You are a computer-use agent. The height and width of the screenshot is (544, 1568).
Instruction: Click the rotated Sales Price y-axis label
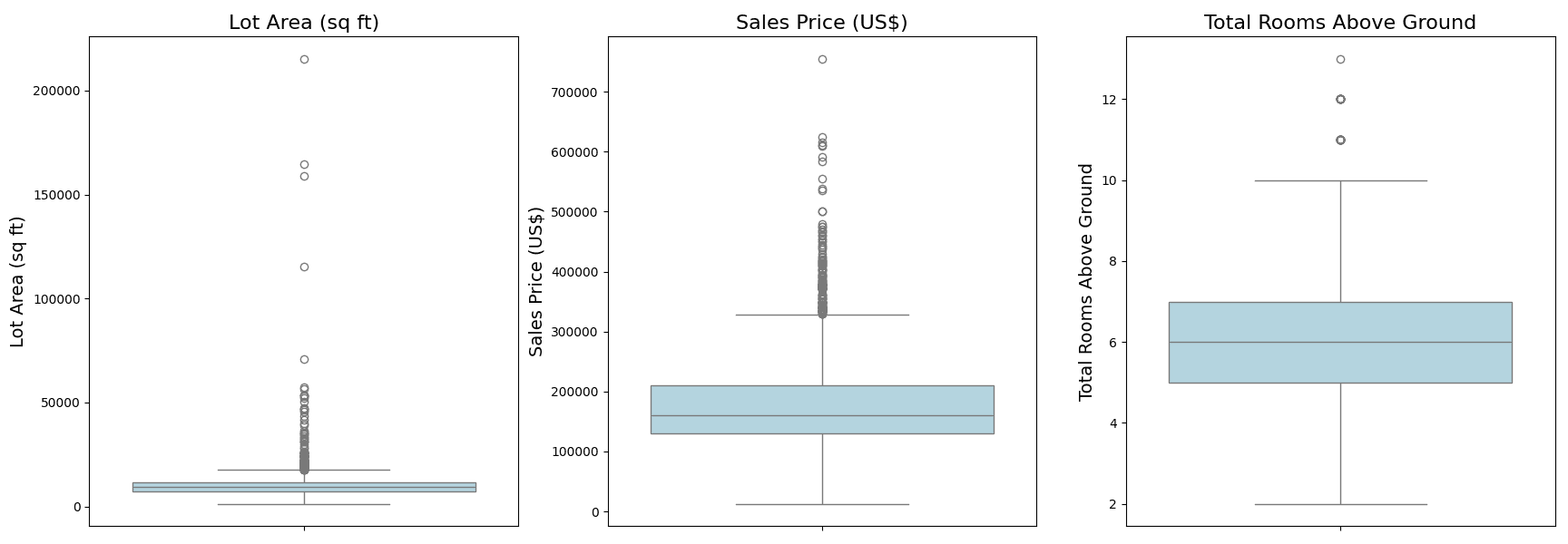click(x=536, y=281)
